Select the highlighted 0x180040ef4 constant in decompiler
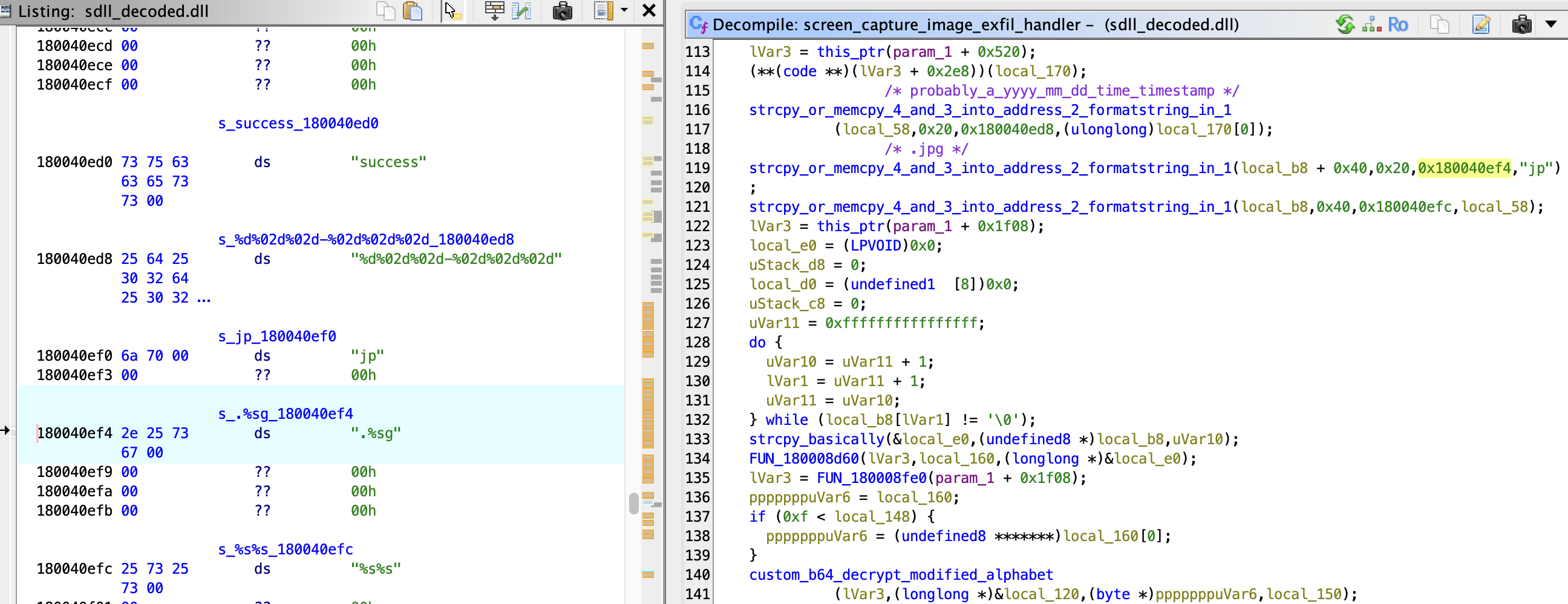Viewport: 1568px width, 604px height. tap(1464, 168)
